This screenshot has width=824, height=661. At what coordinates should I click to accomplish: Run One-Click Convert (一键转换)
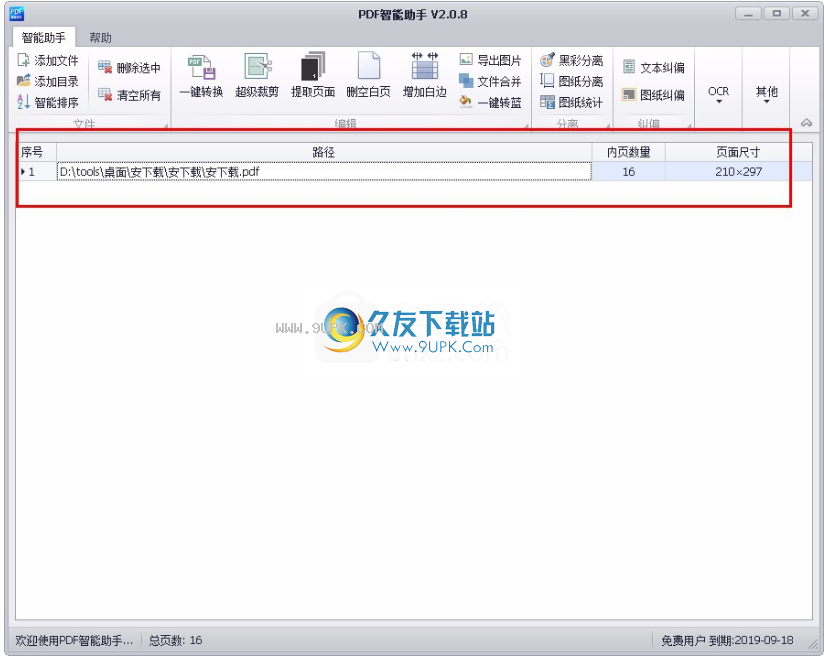point(201,75)
